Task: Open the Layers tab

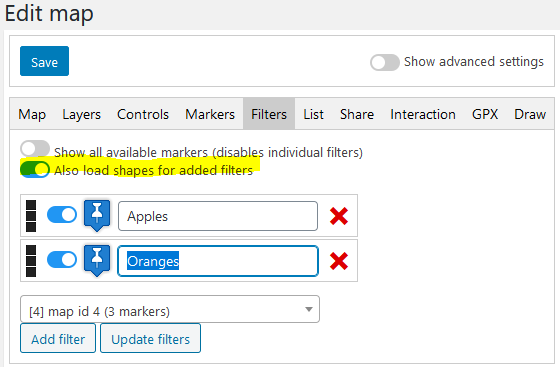Action: pyautogui.click(x=81, y=114)
